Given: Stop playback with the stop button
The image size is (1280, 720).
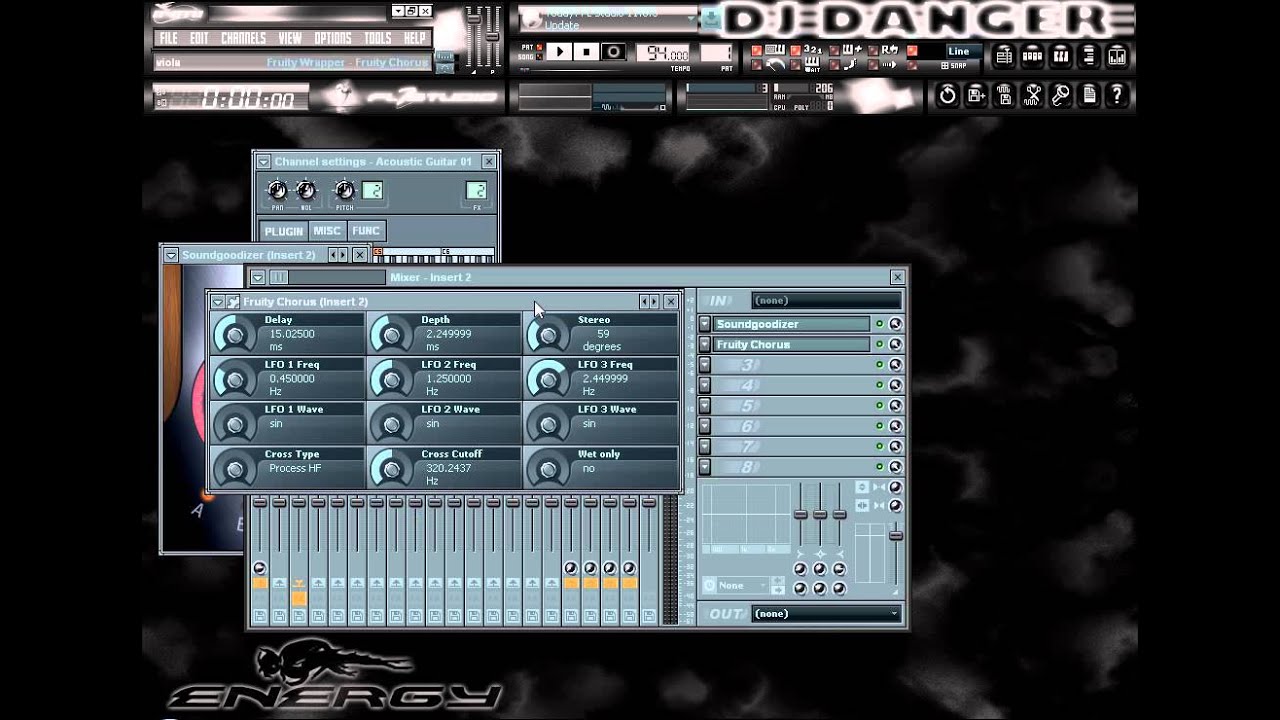Looking at the screenshot, I should 587,52.
